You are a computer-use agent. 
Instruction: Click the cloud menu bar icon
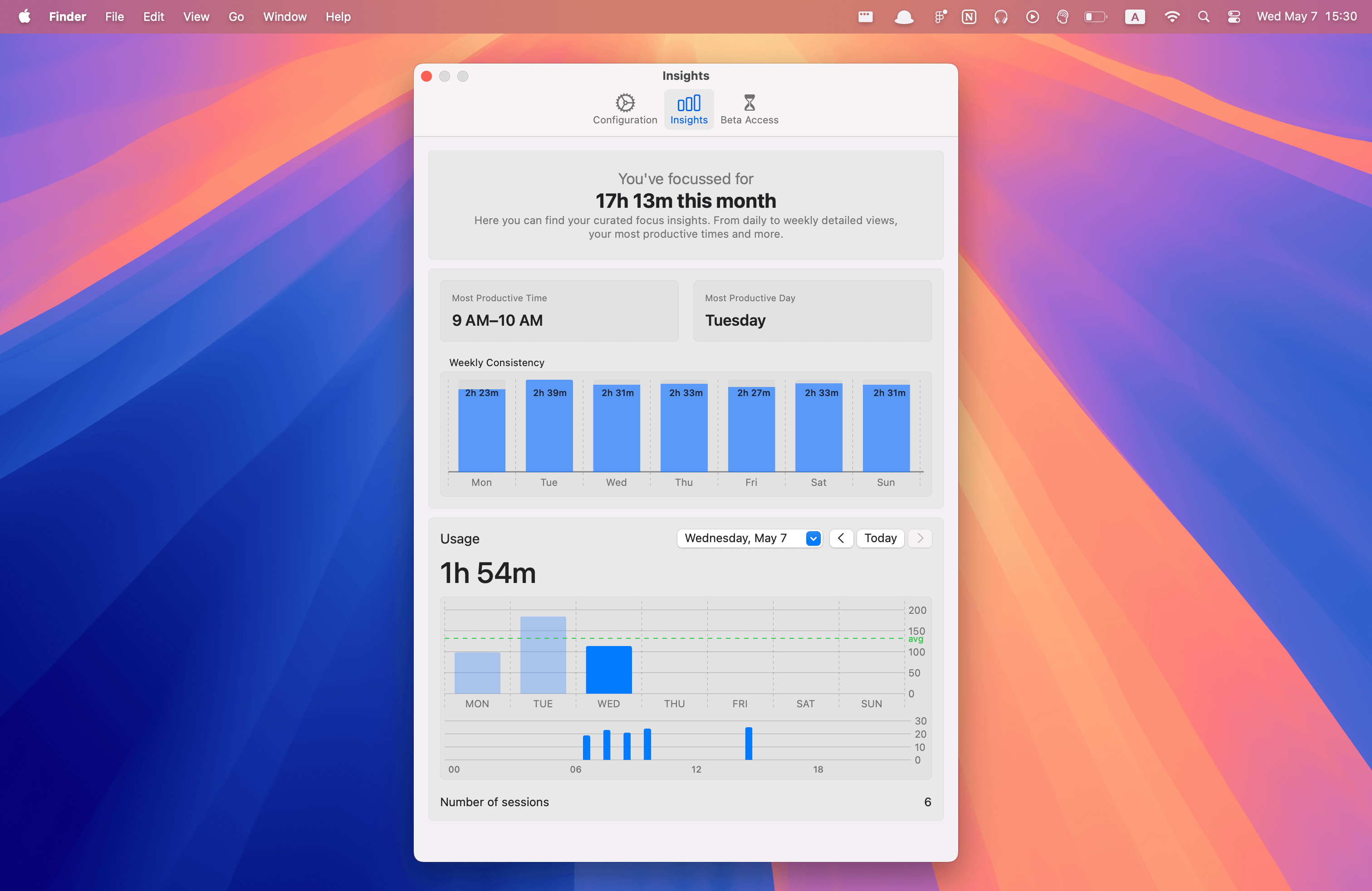point(903,17)
